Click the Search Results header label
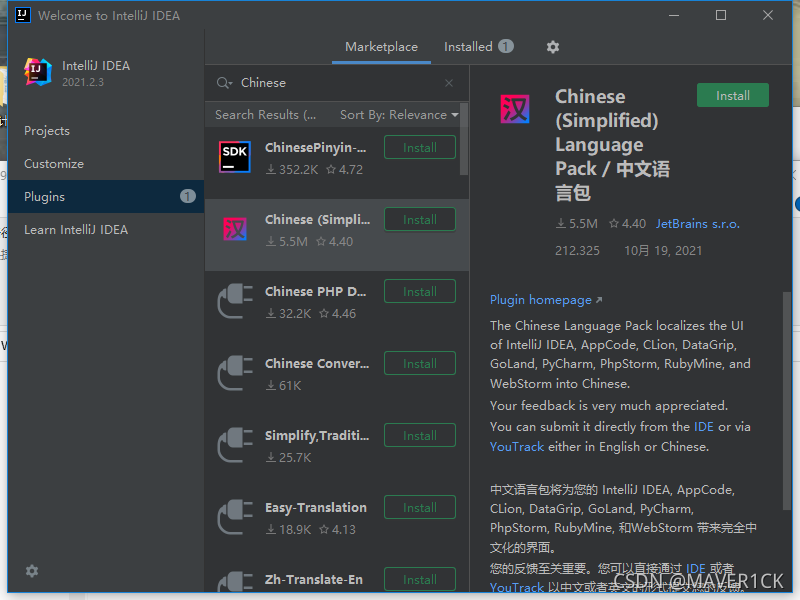The height and width of the screenshot is (600, 800). [x=265, y=115]
